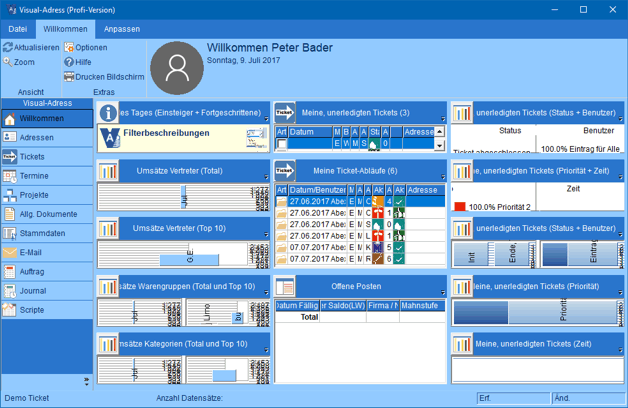Image resolution: width=628 pixels, height=408 pixels.
Task: Open the Allg. Dokumente icon
Action: point(9,214)
